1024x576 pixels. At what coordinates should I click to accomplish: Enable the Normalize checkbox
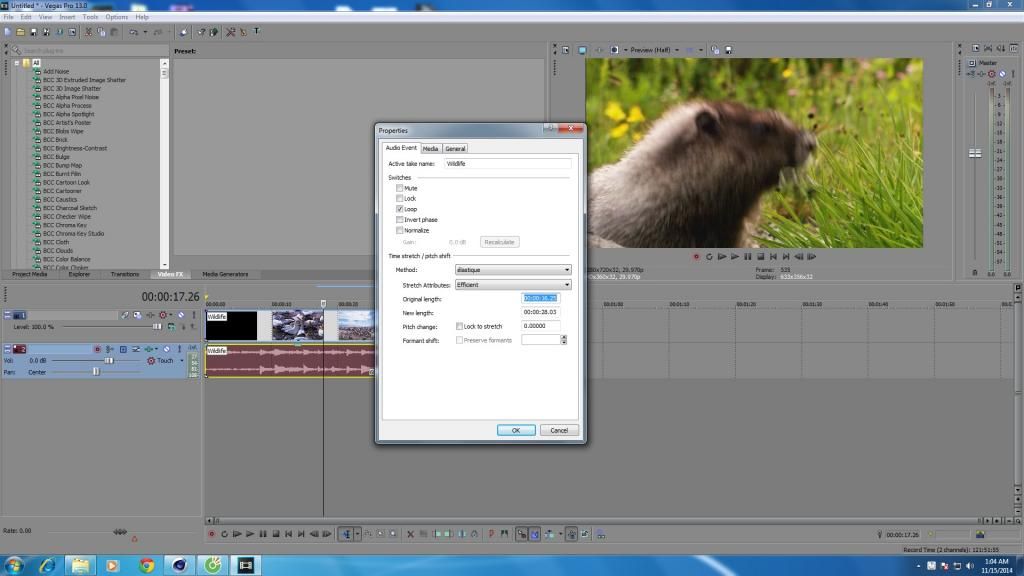click(400, 231)
